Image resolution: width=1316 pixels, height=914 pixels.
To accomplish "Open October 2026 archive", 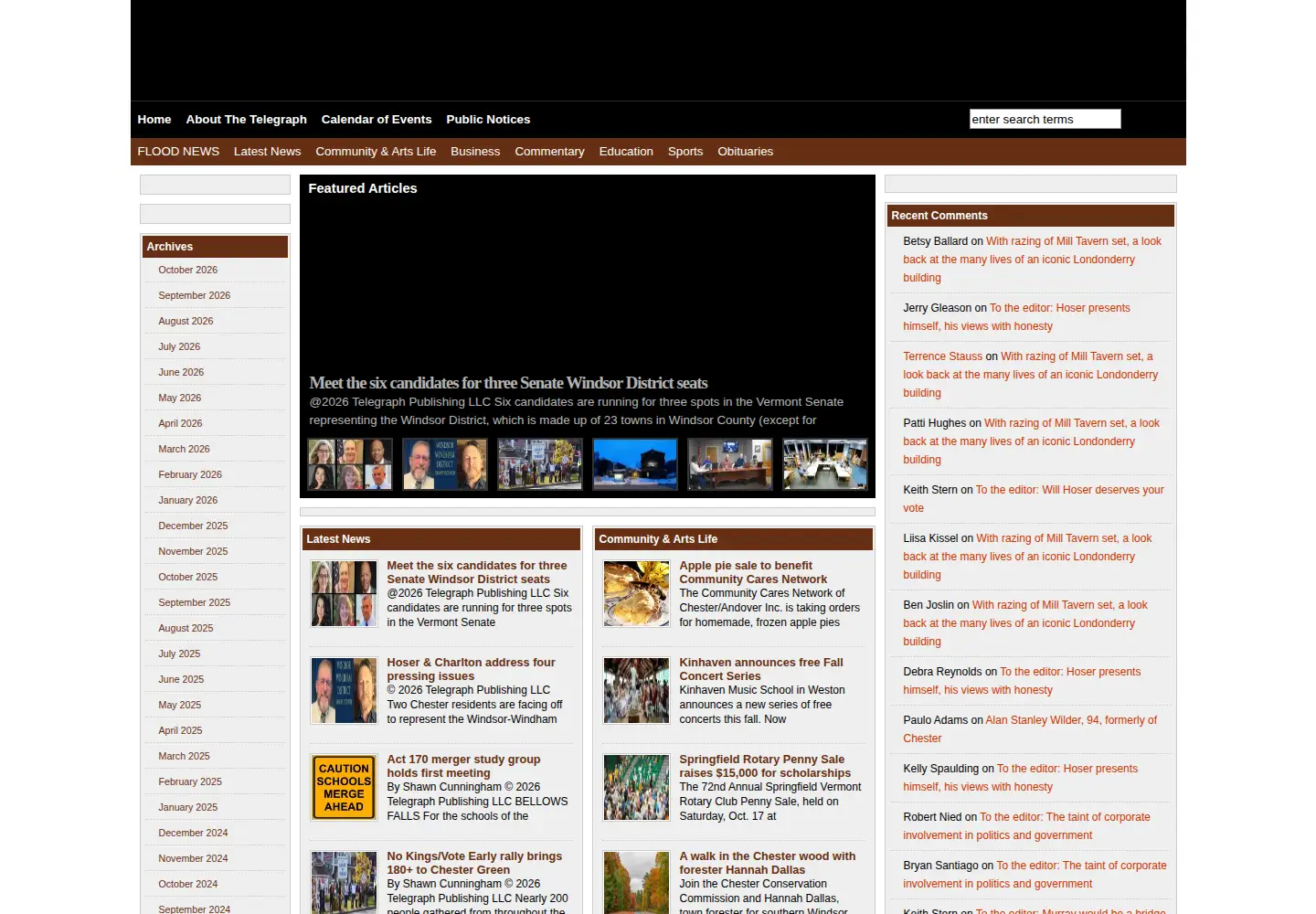I will click(187, 270).
